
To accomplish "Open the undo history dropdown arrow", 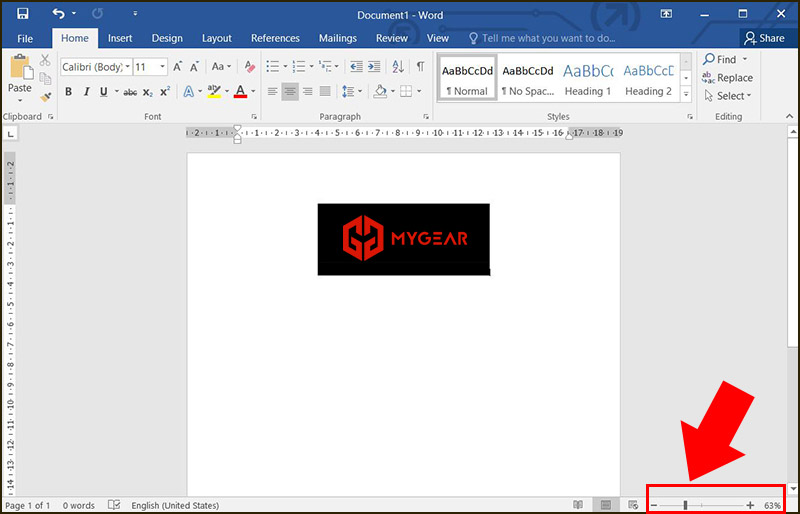I will pyautogui.click(x=74, y=14).
